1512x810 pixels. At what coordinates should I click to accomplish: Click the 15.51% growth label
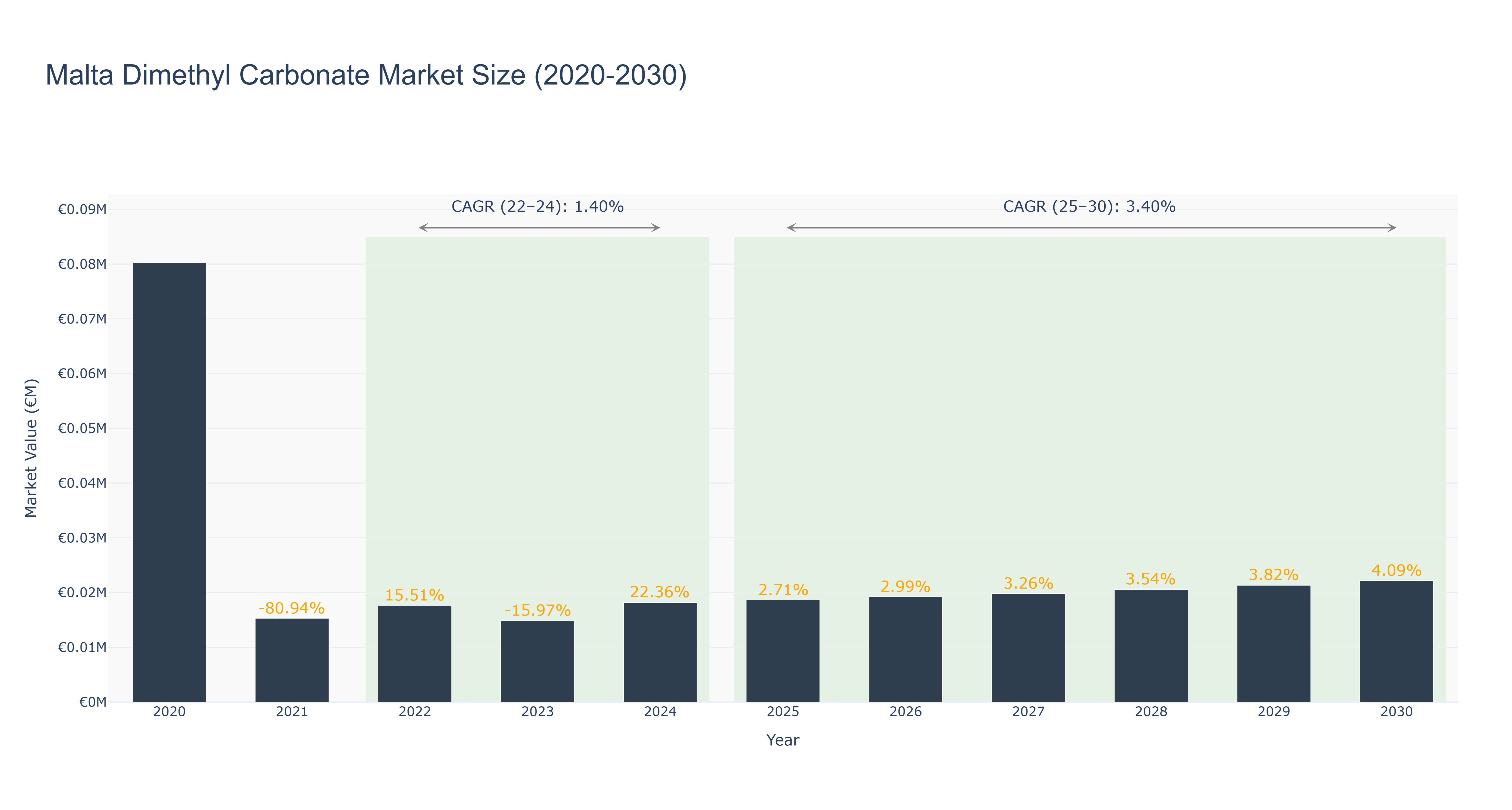414,595
